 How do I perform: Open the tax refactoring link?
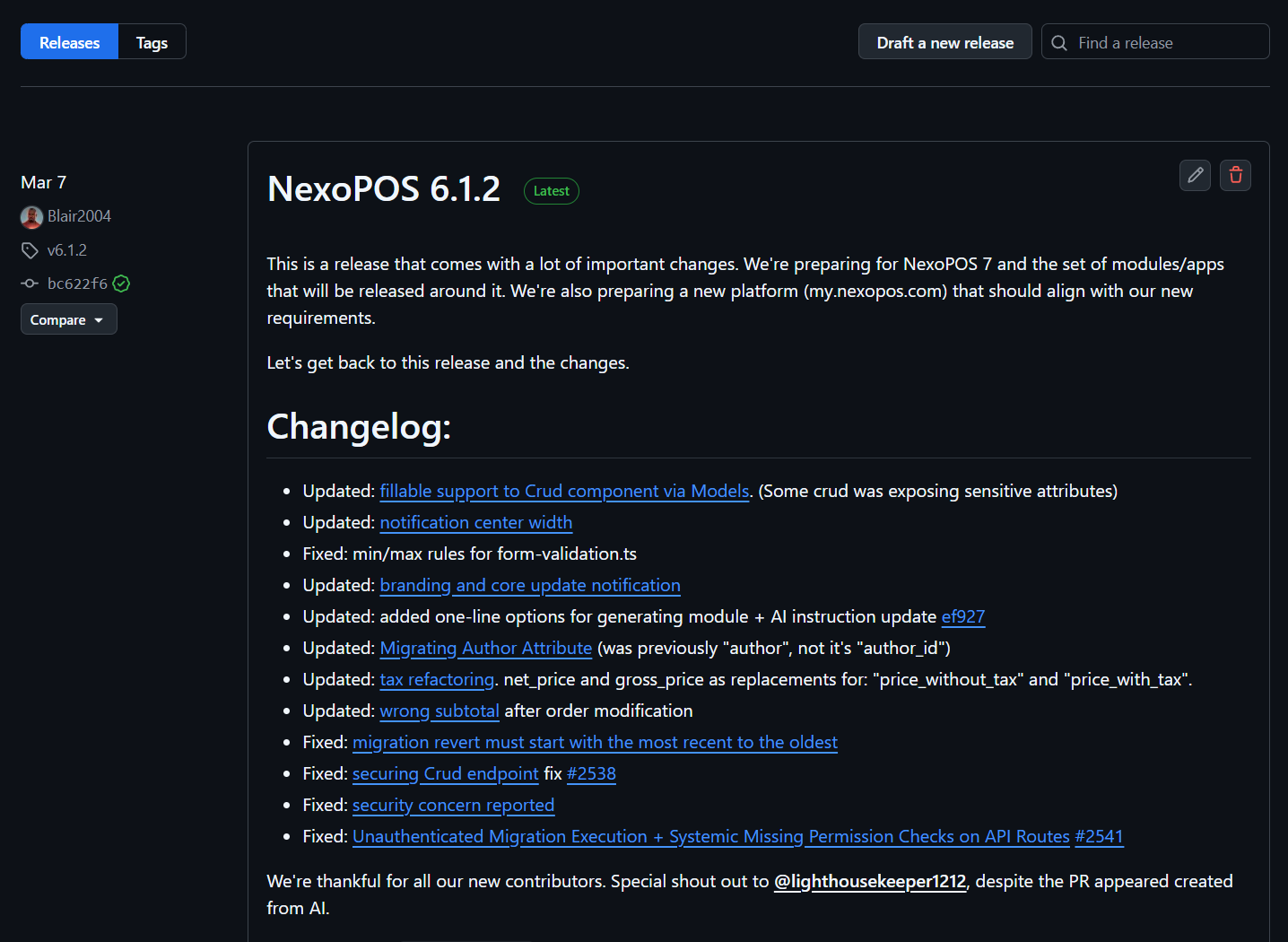tap(437, 680)
